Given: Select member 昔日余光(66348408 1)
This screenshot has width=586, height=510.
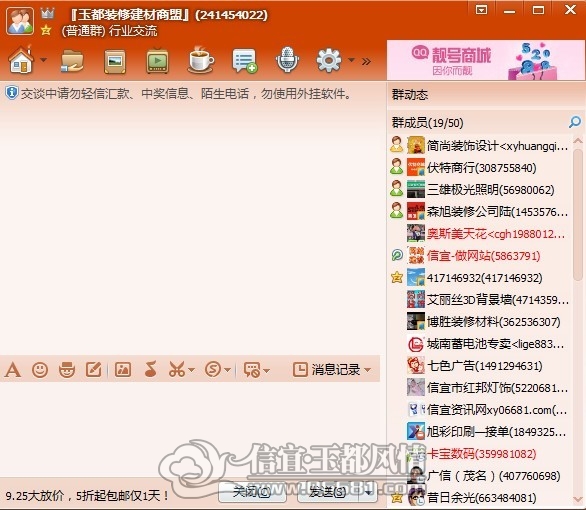Looking at the screenshot, I should click(480, 498).
